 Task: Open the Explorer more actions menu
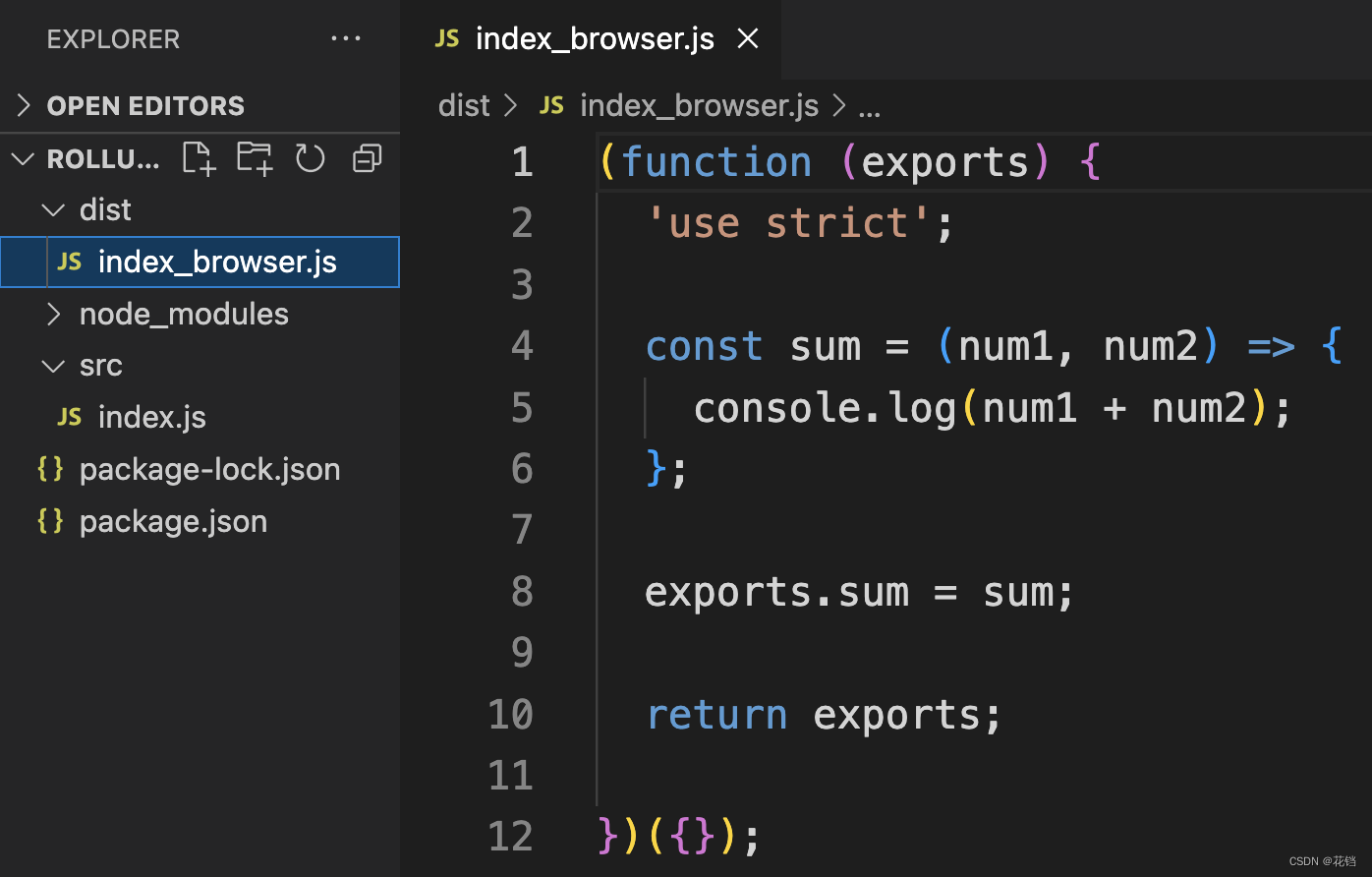point(346,38)
